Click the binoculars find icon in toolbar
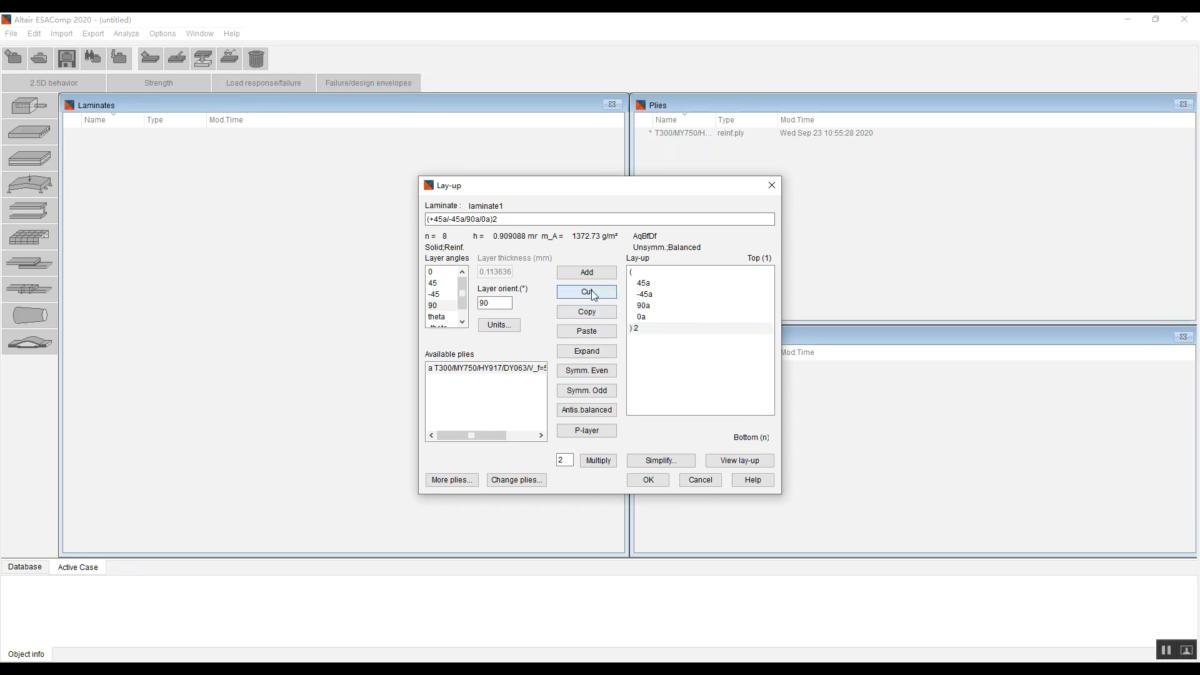The height and width of the screenshot is (675, 1200). [x=93, y=58]
